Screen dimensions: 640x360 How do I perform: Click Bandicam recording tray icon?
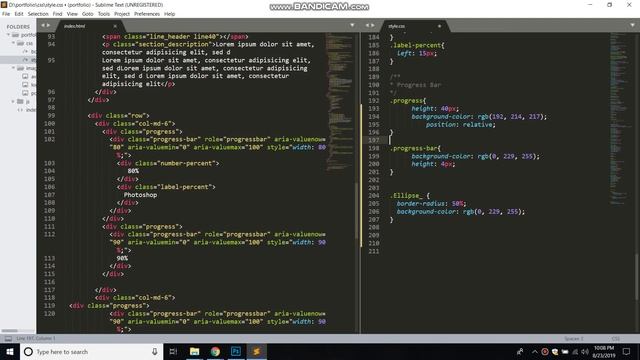tap(545, 351)
